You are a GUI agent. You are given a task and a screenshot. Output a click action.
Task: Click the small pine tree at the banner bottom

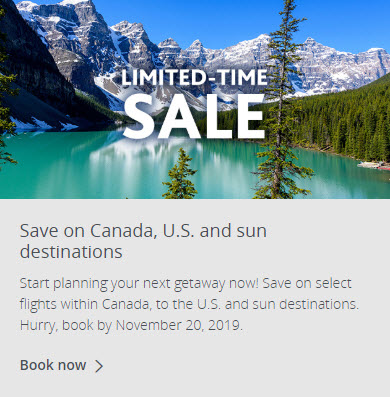click(x=180, y=175)
